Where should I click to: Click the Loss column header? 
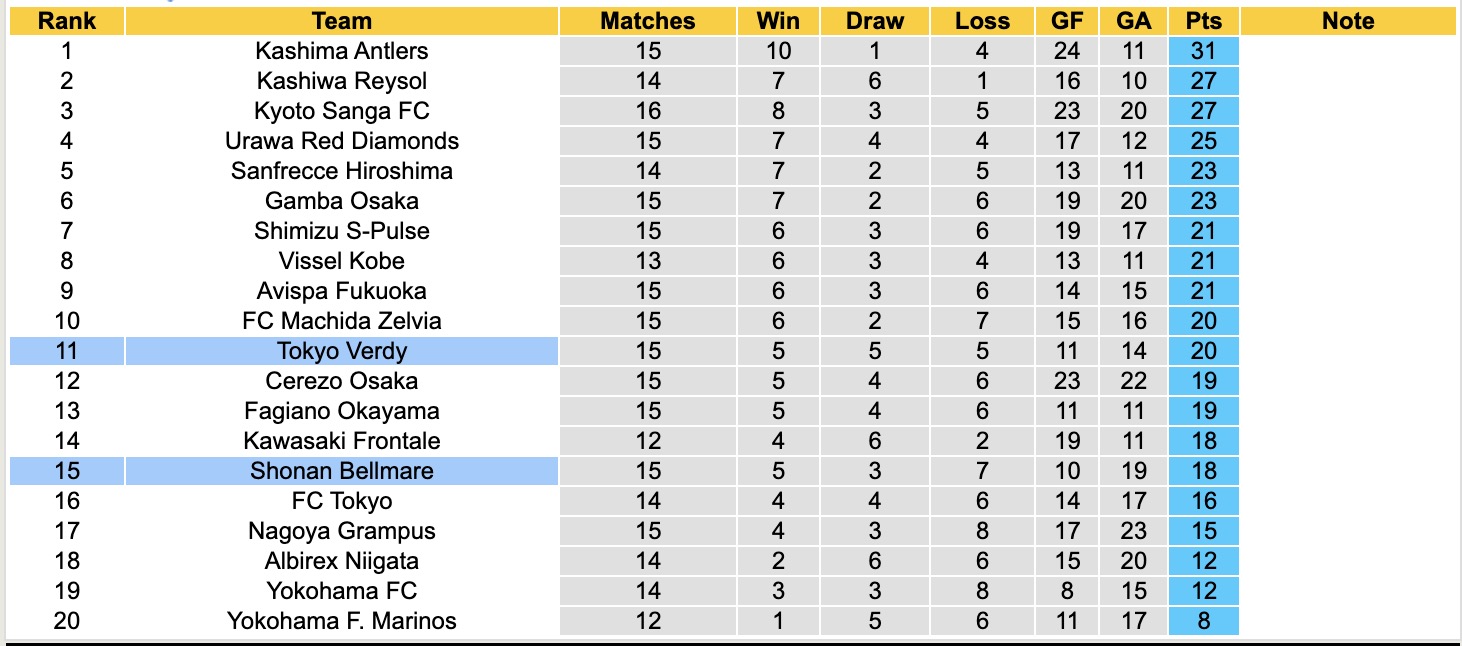click(982, 21)
